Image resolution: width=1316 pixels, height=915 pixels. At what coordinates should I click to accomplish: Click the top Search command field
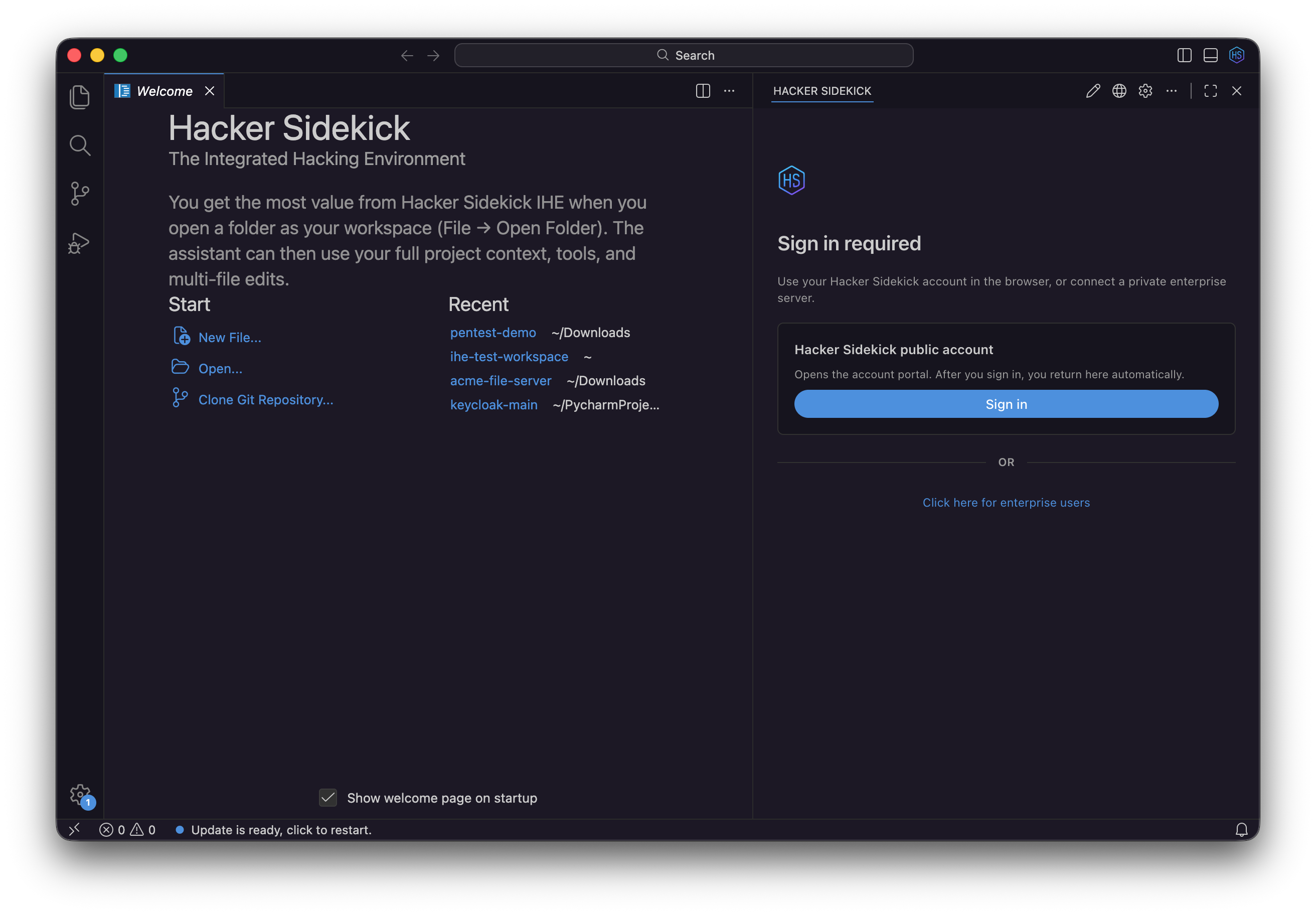(684, 56)
